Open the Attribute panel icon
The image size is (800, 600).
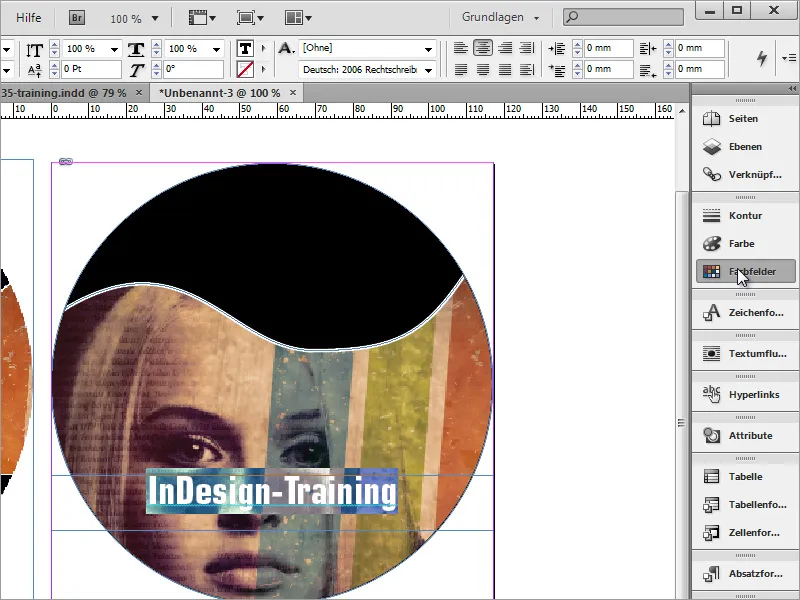(711, 436)
